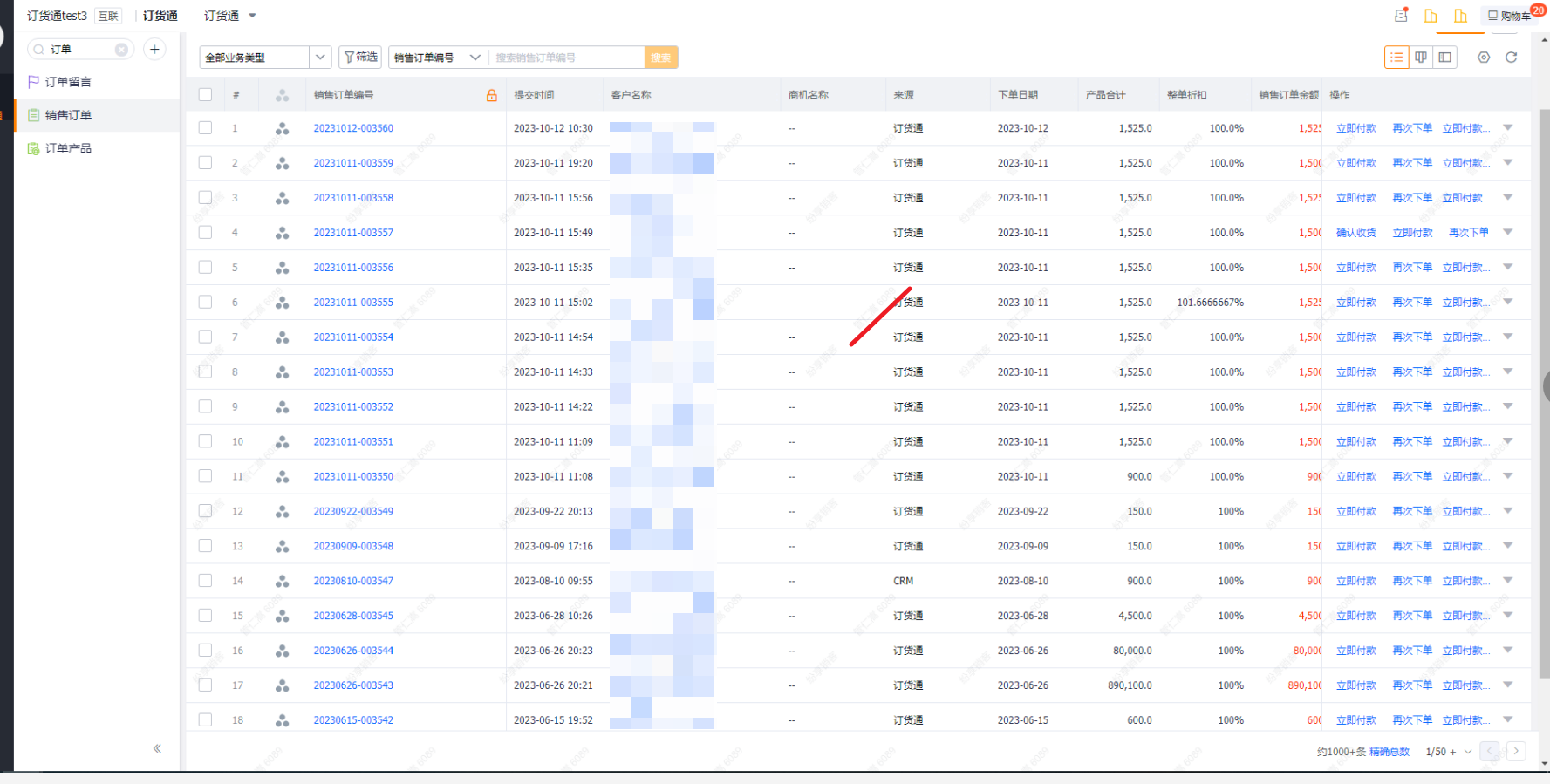
Task: Open order link 20231012-003560
Action: 353,128
